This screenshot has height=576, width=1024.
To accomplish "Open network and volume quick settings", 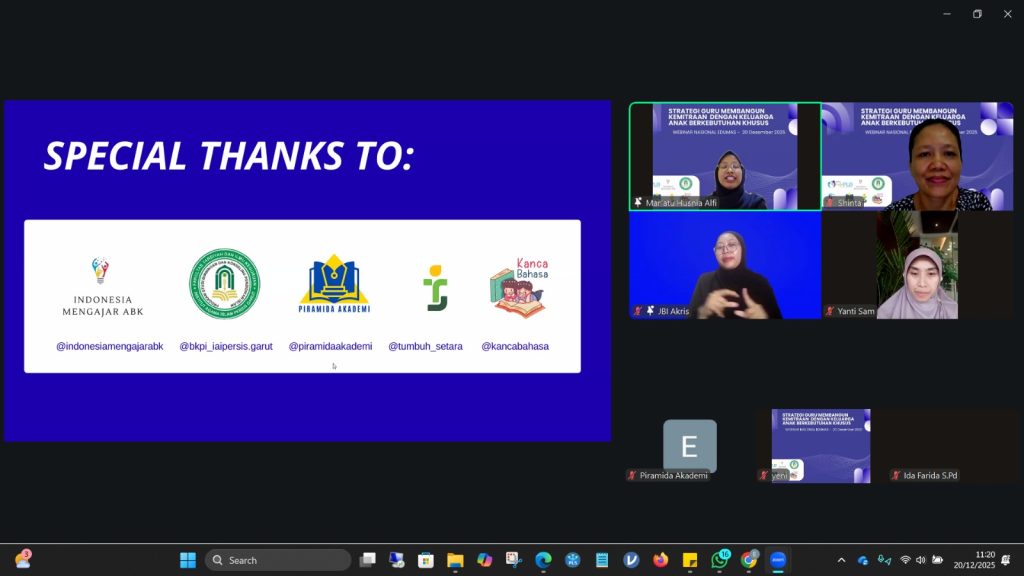I will coord(920,560).
